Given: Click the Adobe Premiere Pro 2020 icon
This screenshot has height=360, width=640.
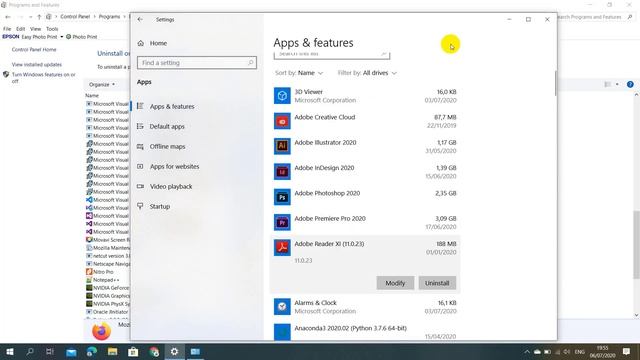Looking at the screenshot, I should 282,222.
